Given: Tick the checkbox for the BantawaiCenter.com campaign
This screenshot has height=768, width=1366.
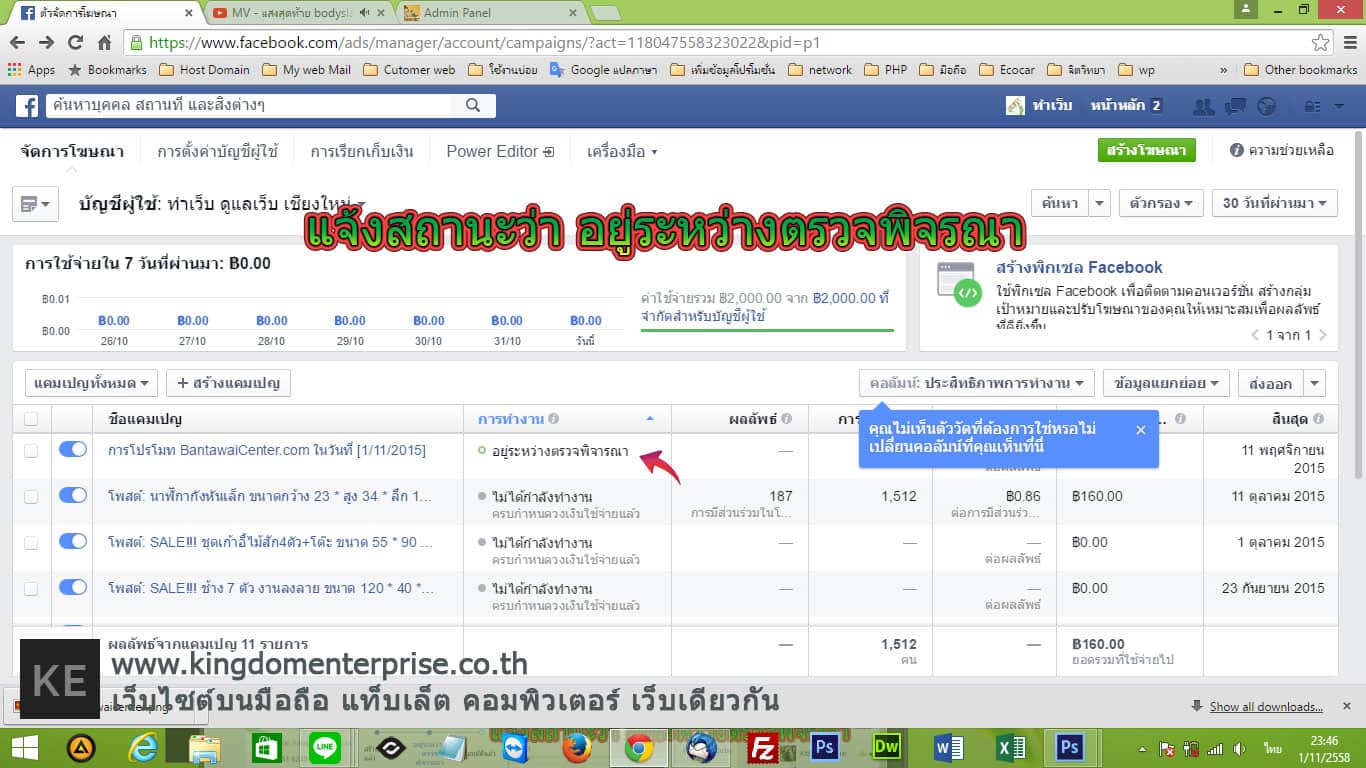Looking at the screenshot, I should pos(31,451).
